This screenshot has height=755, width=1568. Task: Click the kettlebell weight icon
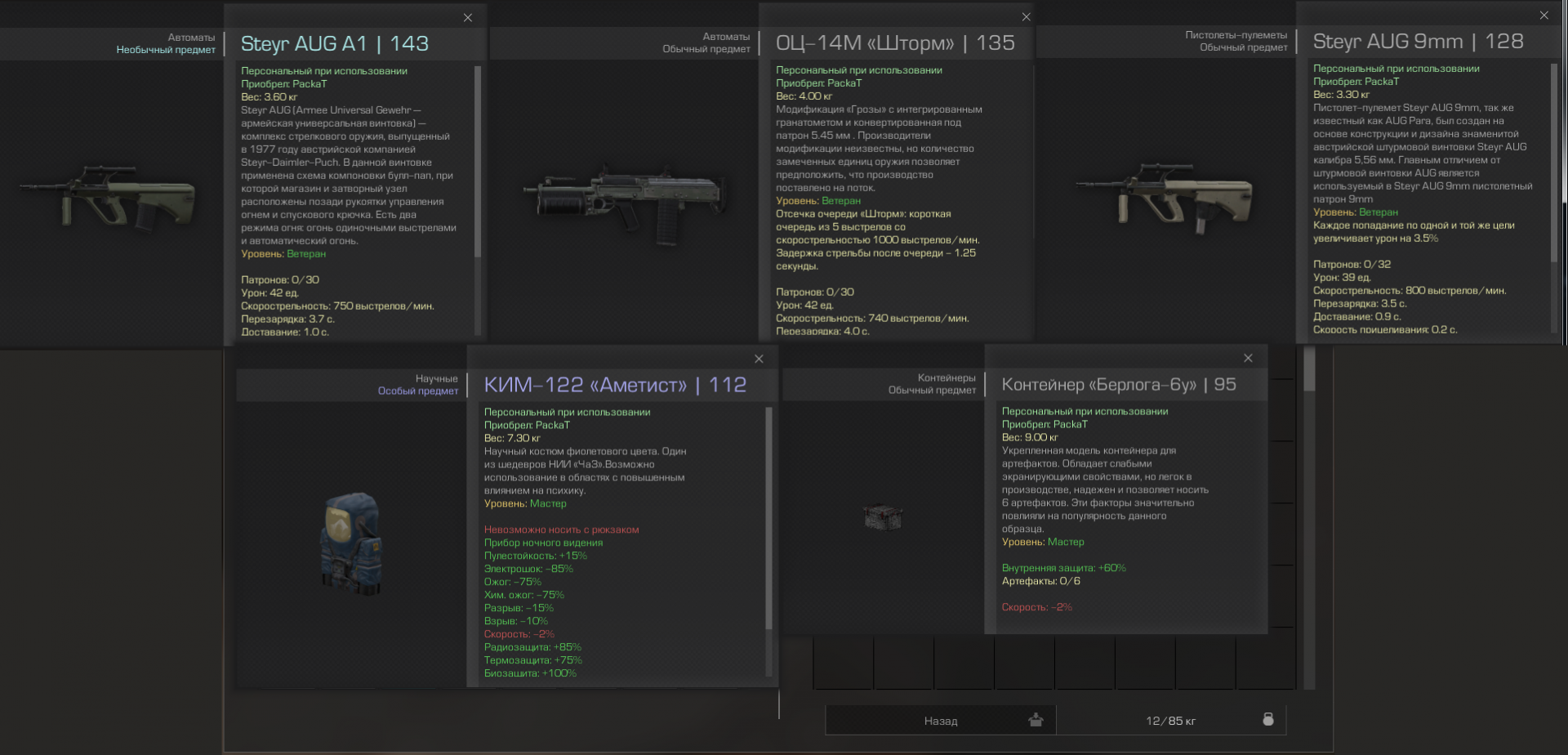pyautogui.click(x=1268, y=719)
